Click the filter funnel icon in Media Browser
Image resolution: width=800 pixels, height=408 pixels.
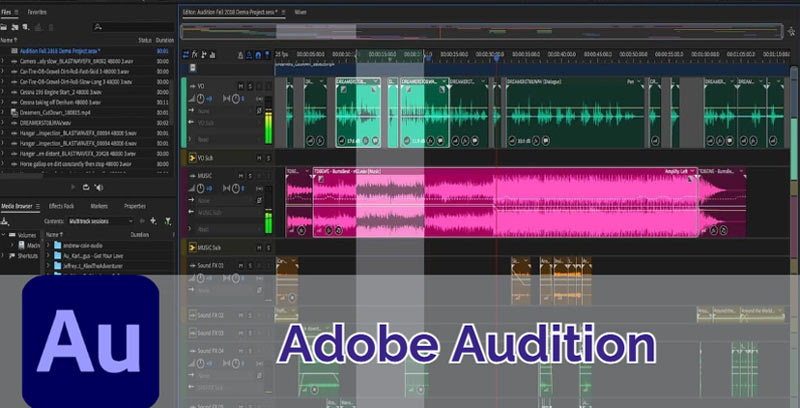(x=167, y=221)
